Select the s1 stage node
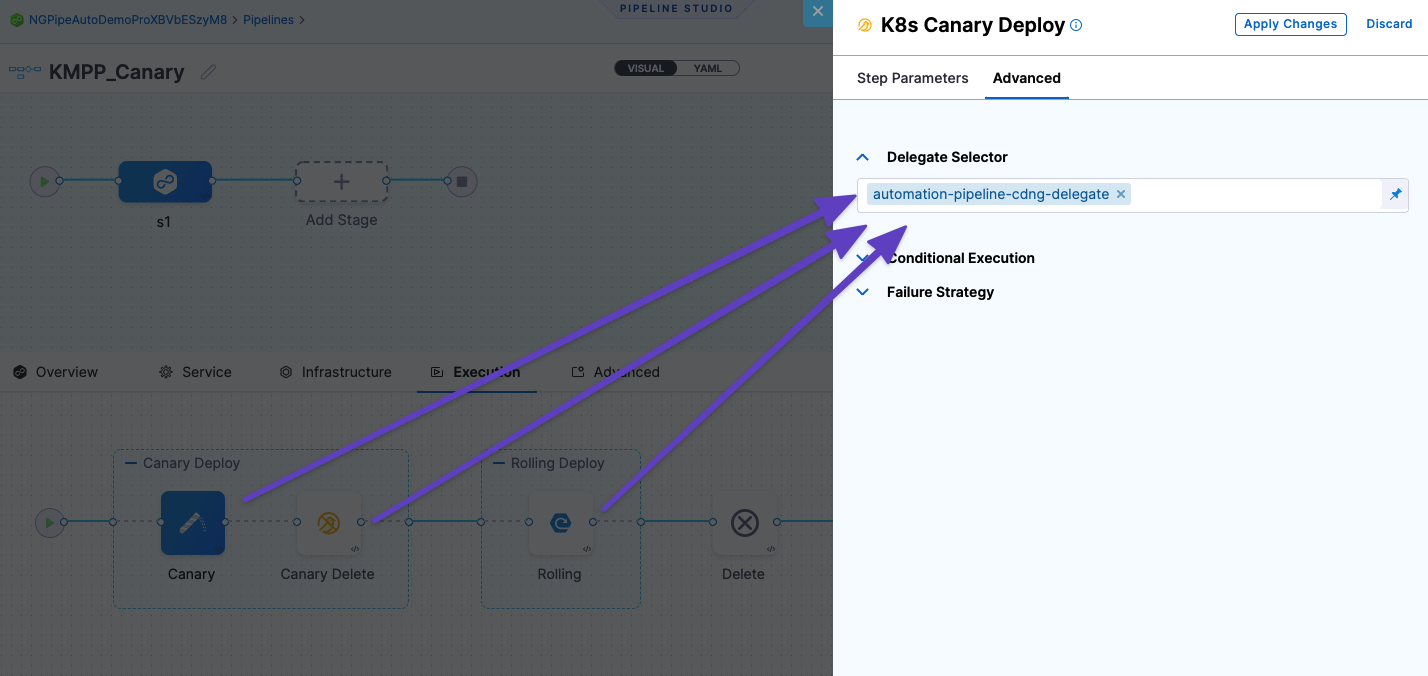Image resolution: width=1428 pixels, height=676 pixels. (165, 181)
